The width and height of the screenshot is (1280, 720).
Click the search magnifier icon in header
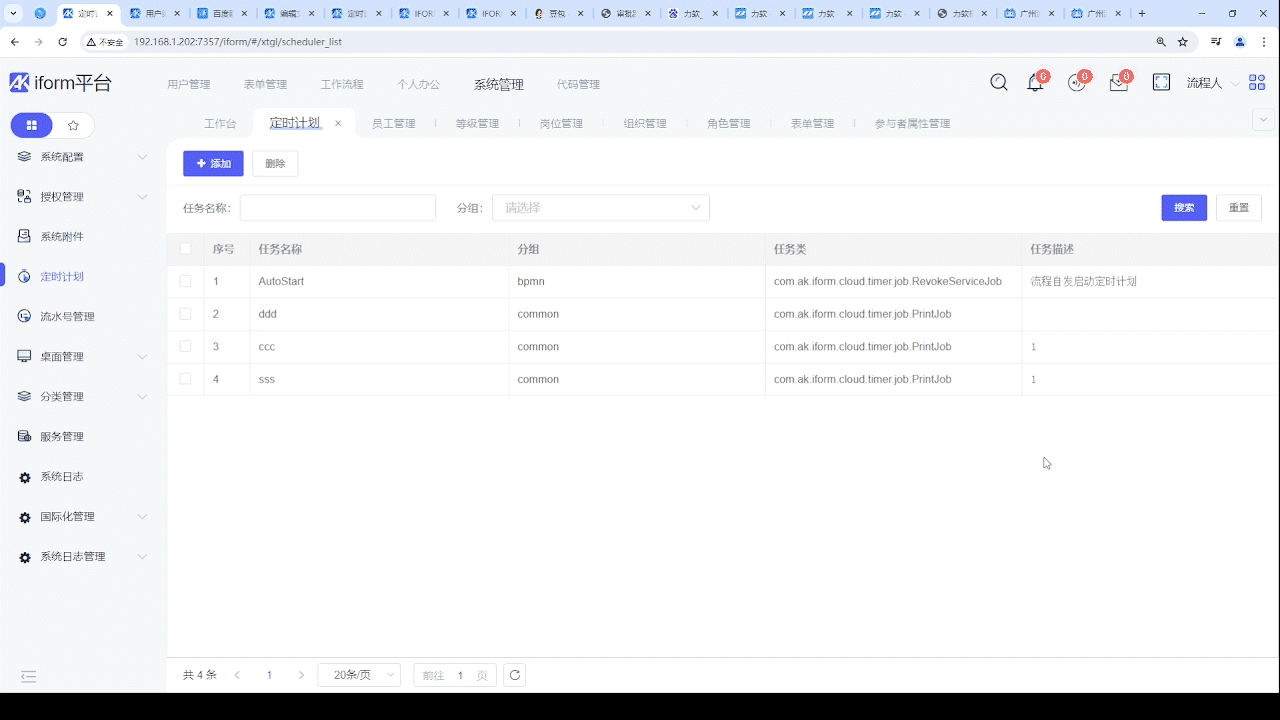[998, 83]
